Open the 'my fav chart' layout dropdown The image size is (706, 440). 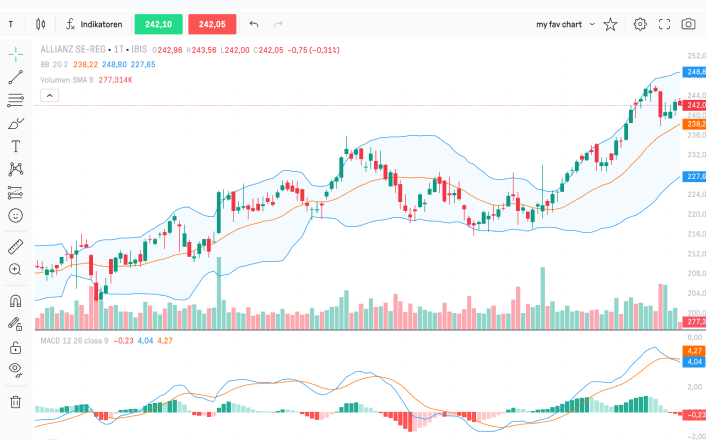(565, 24)
